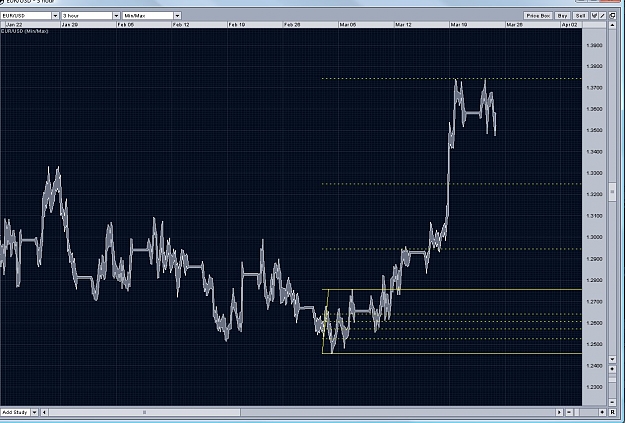Click the horizontal zoom in dot button

point(602,412)
